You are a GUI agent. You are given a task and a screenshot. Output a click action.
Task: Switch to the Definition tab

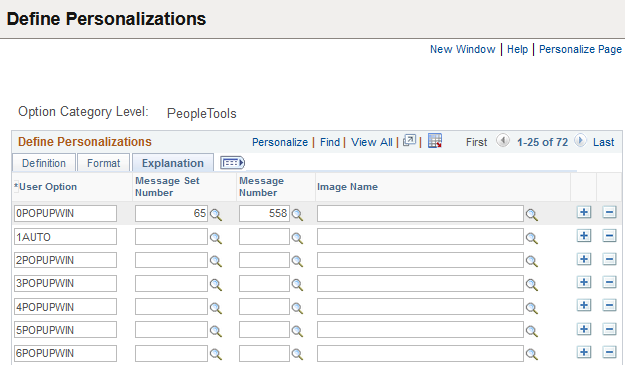pos(44,163)
